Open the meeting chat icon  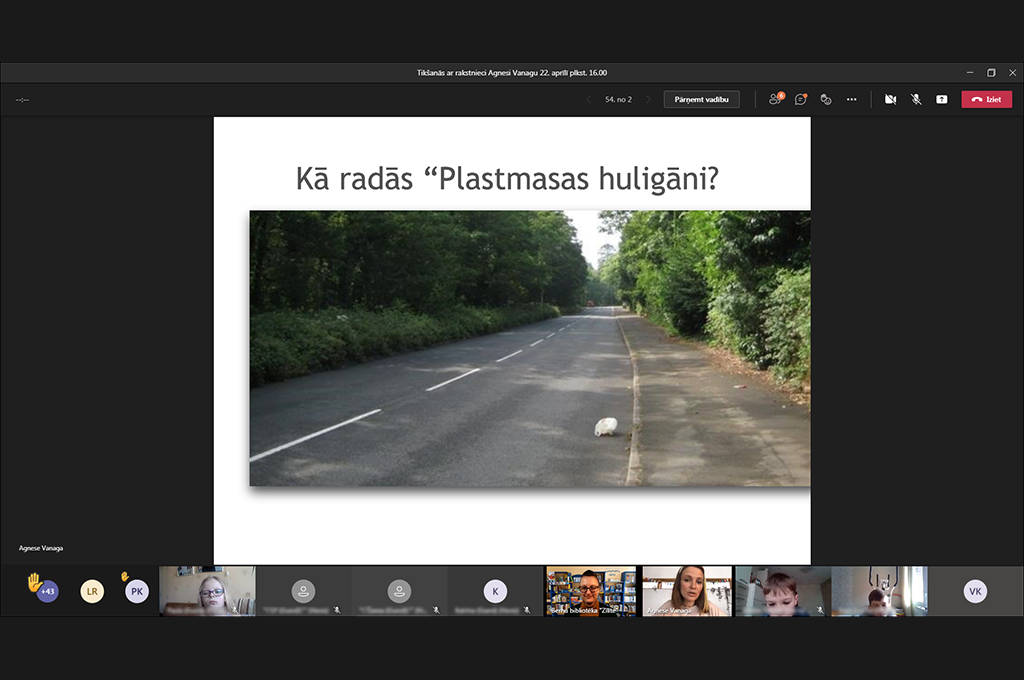coord(801,99)
